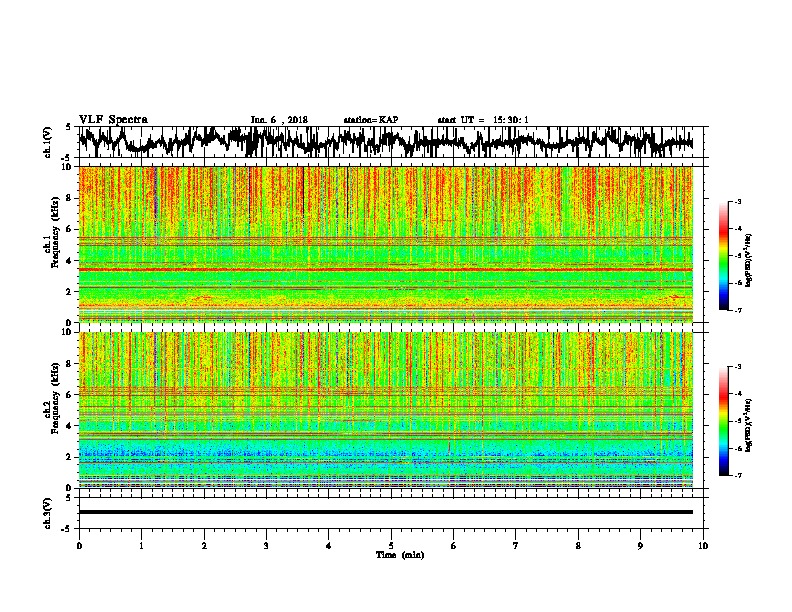Select the date text "Jan. 6 , 2018"
This screenshot has height=612, width=792.
tap(279, 120)
